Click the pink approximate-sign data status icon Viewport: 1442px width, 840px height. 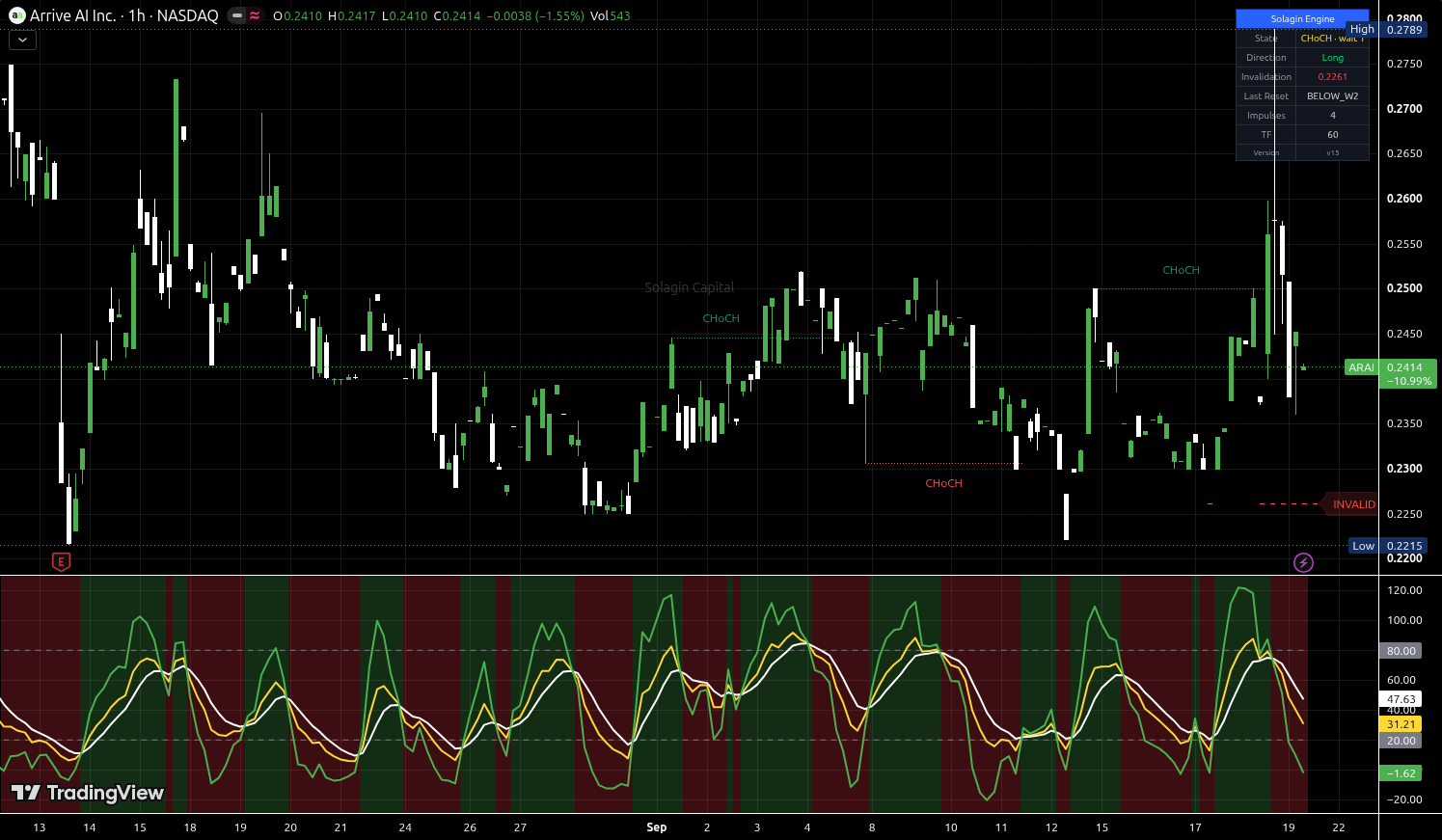click(x=255, y=15)
